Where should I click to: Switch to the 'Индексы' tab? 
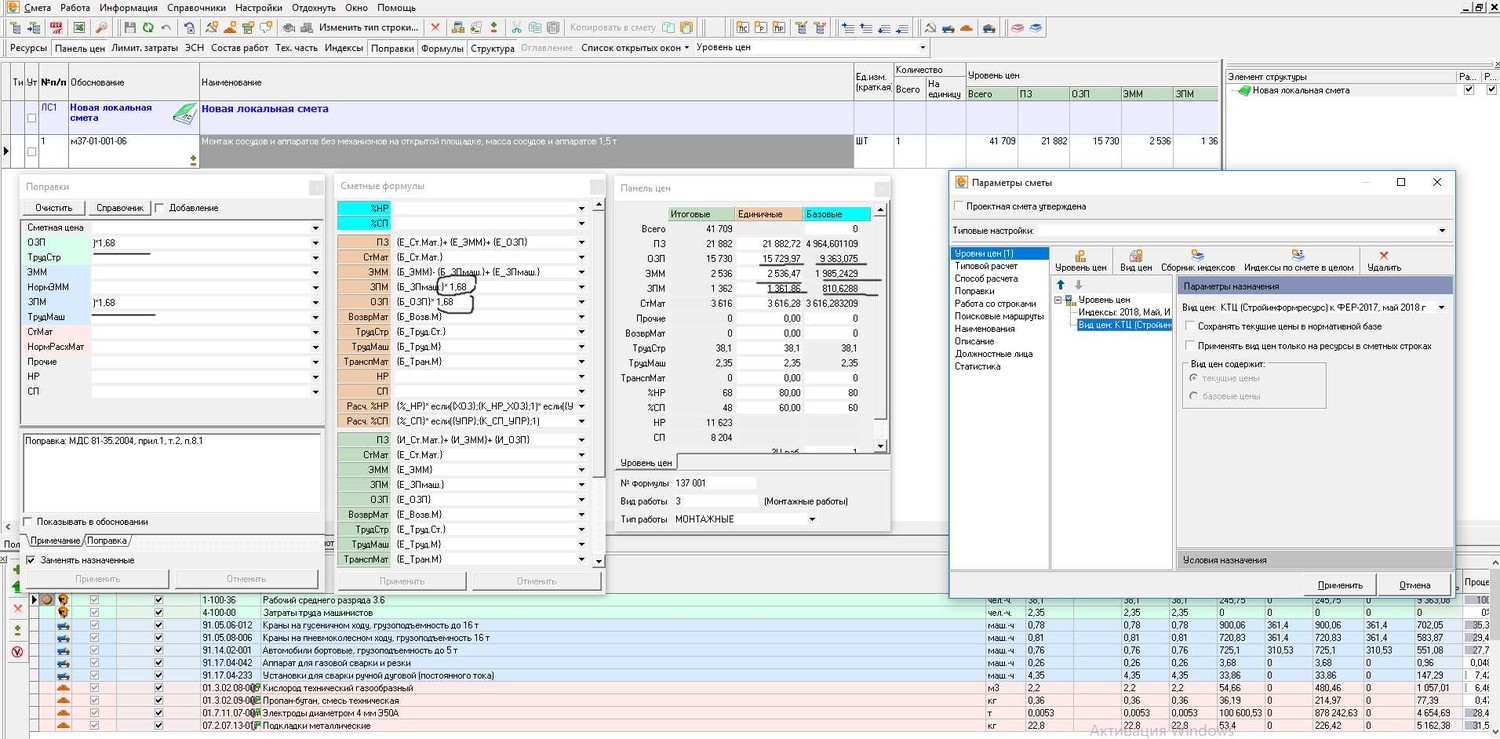(x=344, y=48)
